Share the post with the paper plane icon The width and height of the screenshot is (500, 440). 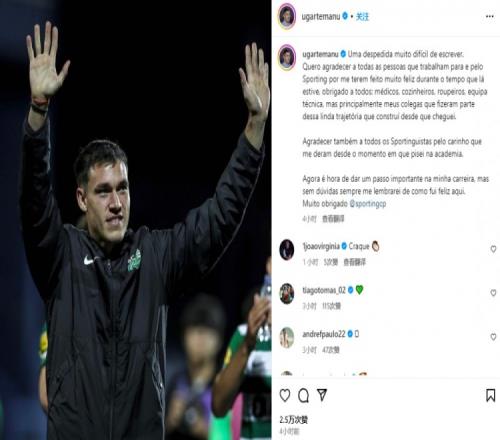pos(322,395)
